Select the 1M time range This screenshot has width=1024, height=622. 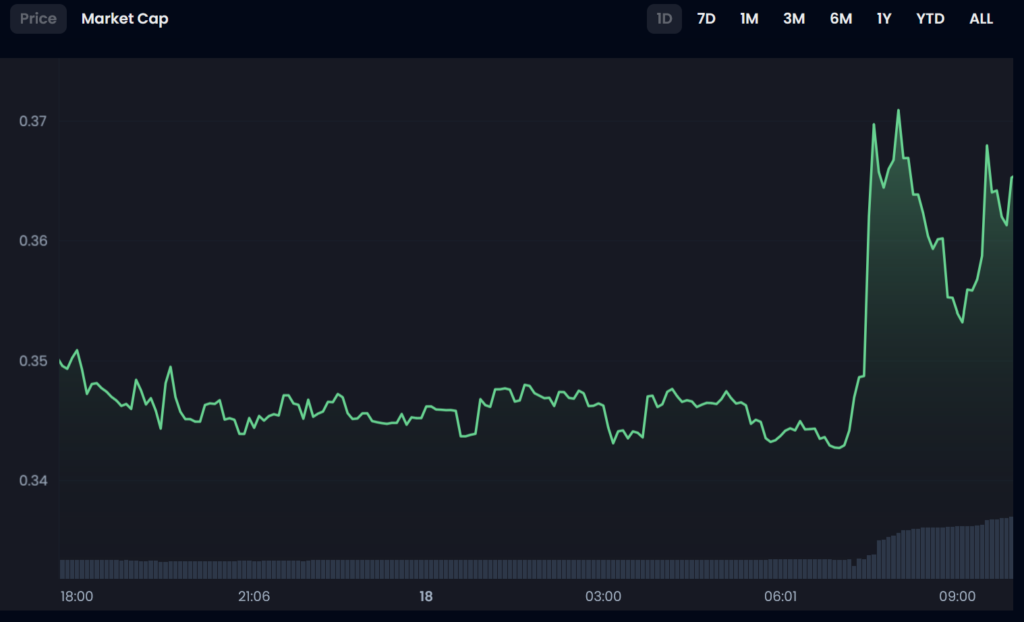[x=749, y=19]
